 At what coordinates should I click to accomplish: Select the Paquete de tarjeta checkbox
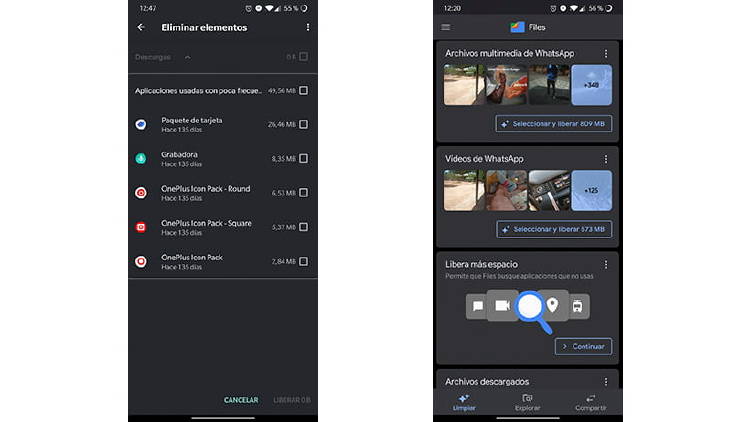303,124
